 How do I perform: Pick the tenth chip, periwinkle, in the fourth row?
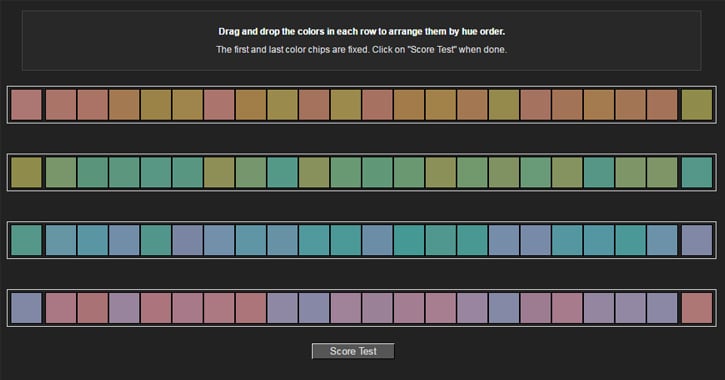tap(314, 308)
